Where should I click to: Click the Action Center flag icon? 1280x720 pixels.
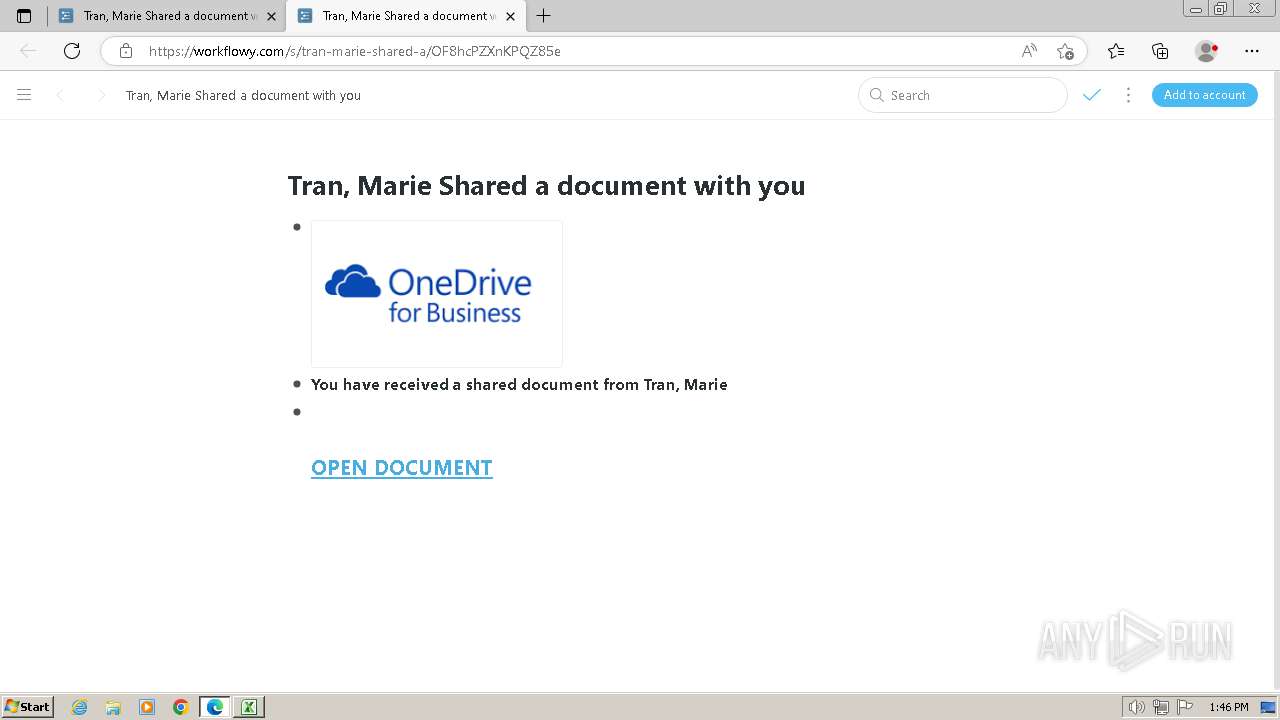click(x=1184, y=707)
